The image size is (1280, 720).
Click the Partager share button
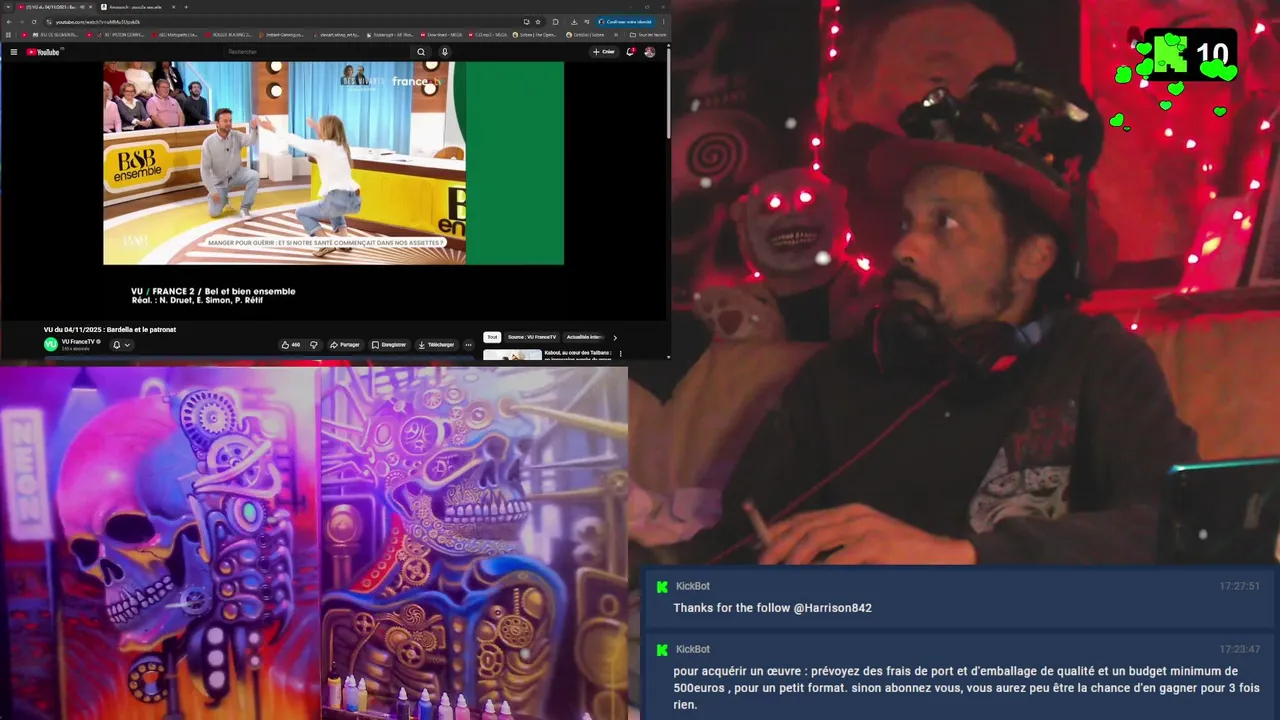345,345
